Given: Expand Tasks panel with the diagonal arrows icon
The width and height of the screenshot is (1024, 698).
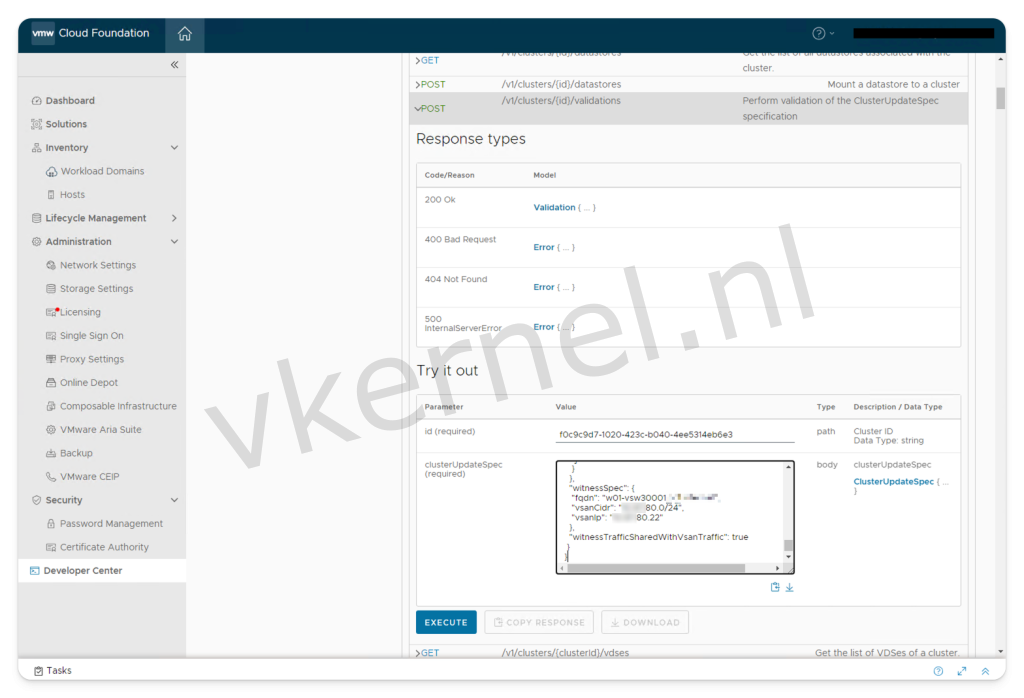Looking at the screenshot, I should tap(962, 671).
